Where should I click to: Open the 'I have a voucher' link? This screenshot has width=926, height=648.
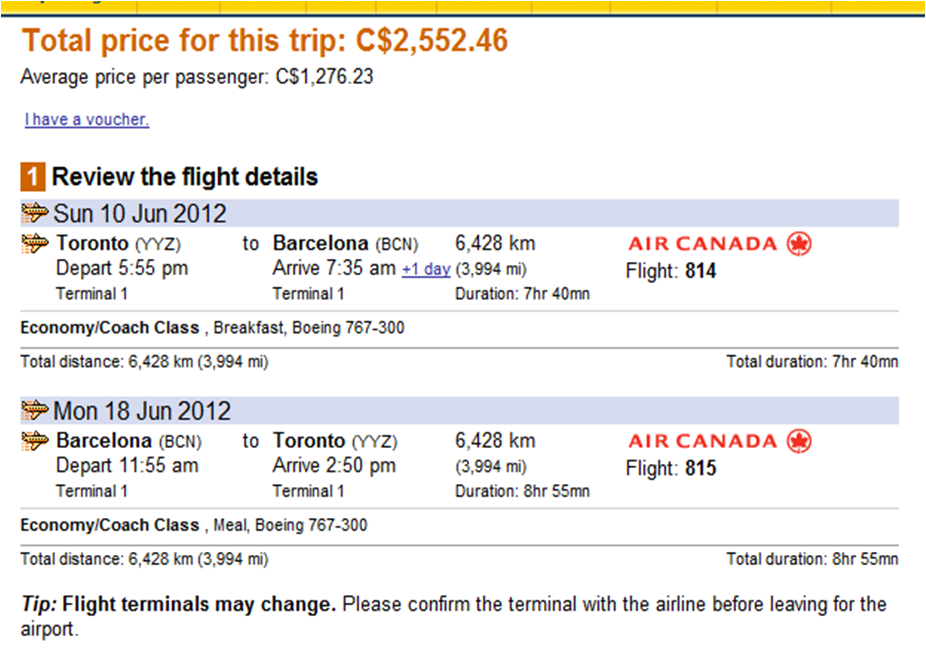pos(85,120)
